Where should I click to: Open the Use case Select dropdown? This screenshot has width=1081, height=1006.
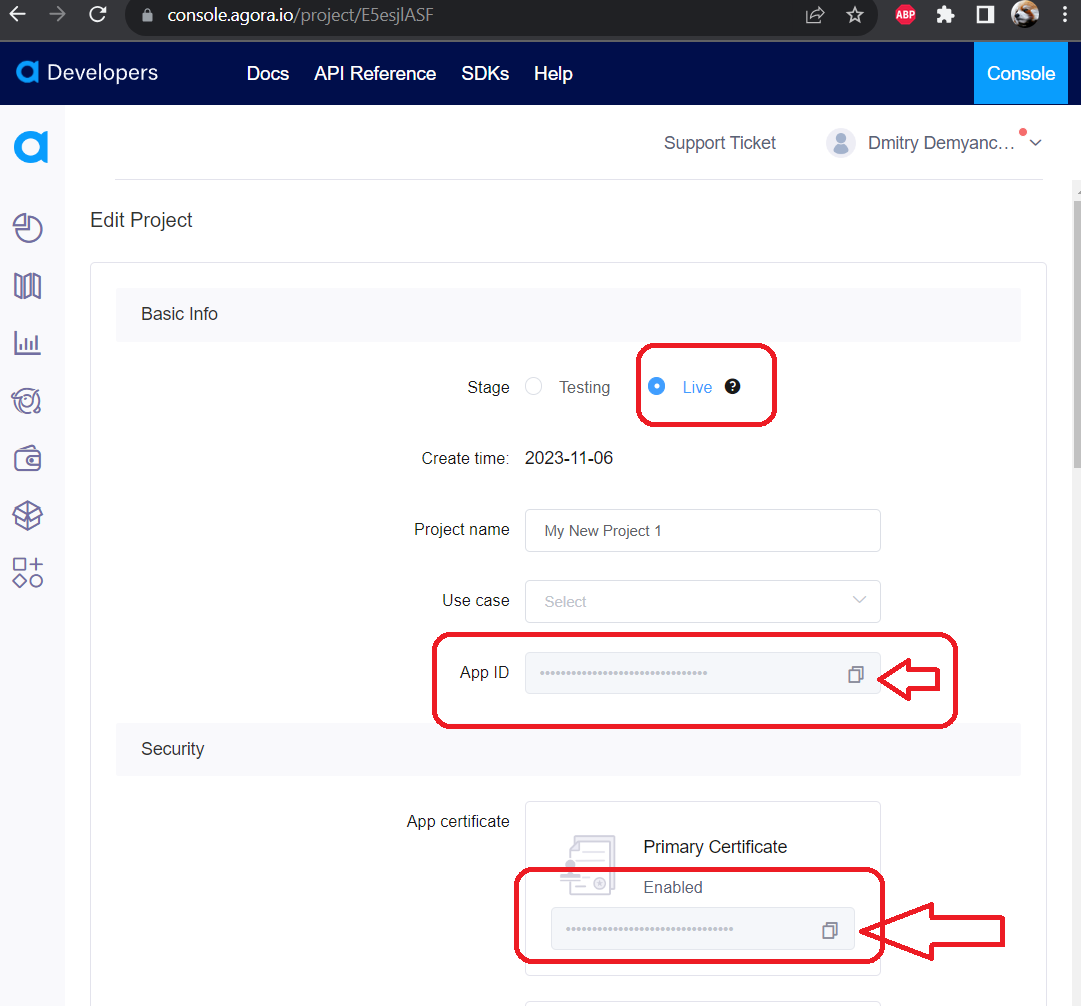click(x=702, y=601)
